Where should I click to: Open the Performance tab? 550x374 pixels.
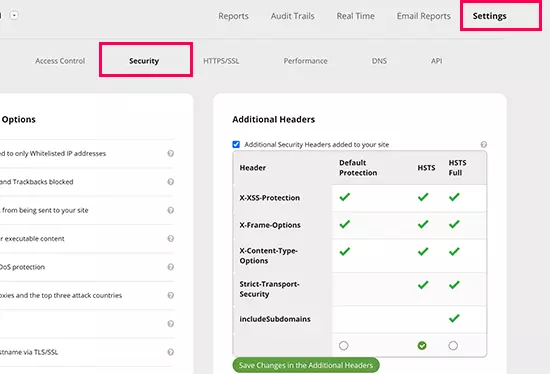point(305,61)
